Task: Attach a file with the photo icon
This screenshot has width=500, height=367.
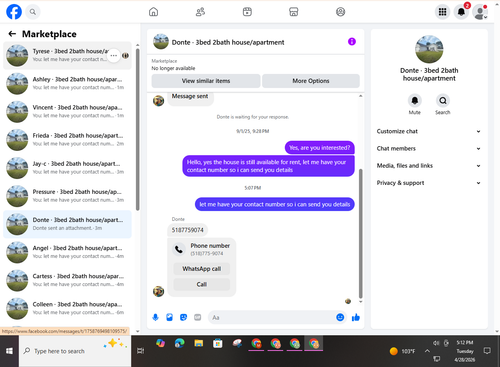Action: pos(169,317)
